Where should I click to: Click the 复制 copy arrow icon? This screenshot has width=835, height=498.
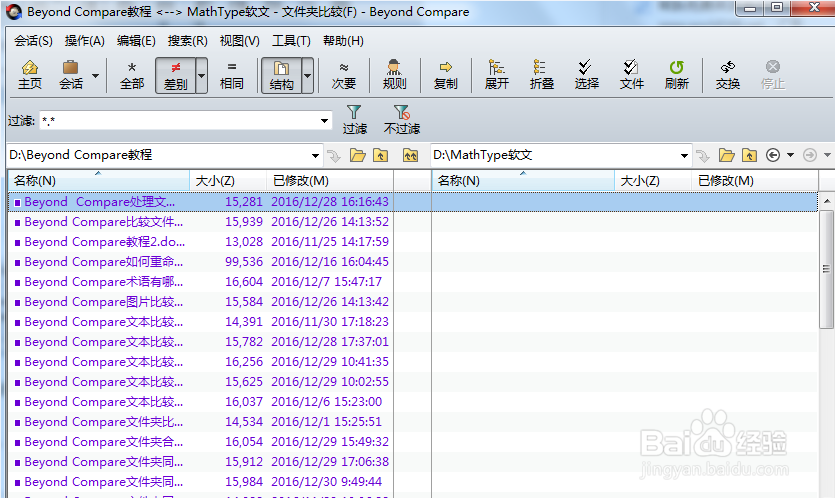coord(446,75)
